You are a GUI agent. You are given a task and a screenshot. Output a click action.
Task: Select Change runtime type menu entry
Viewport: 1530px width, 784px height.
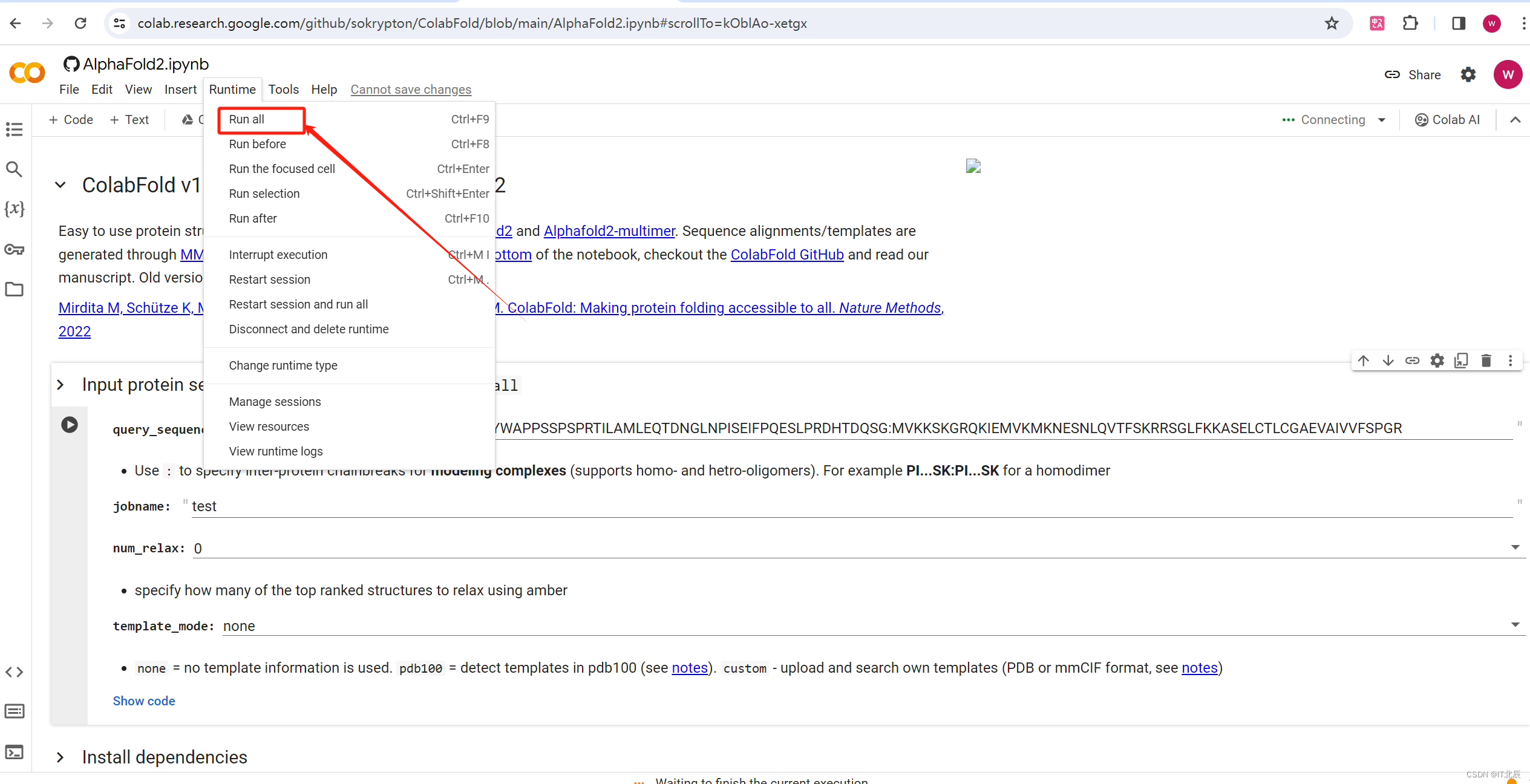pyautogui.click(x=283, y=365)
